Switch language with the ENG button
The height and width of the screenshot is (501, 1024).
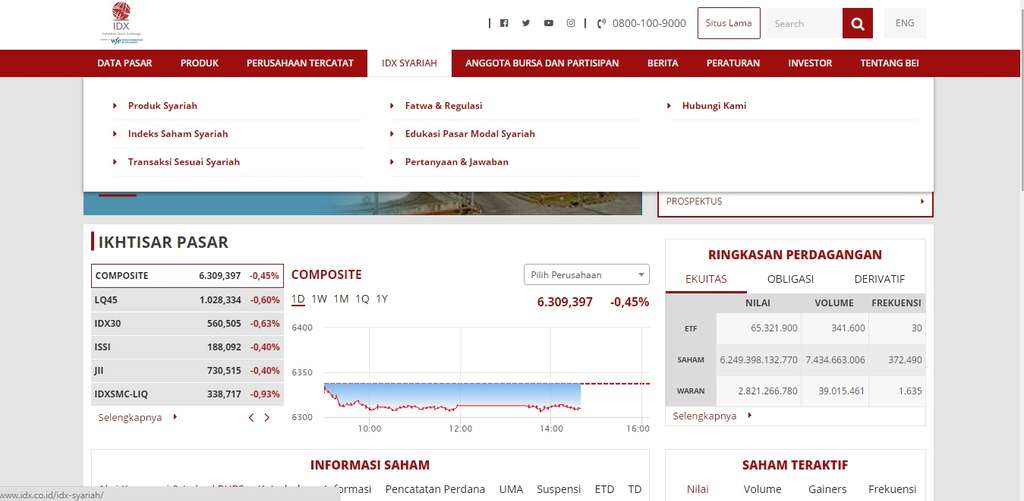pyautogui.click(x=905, y=24)
